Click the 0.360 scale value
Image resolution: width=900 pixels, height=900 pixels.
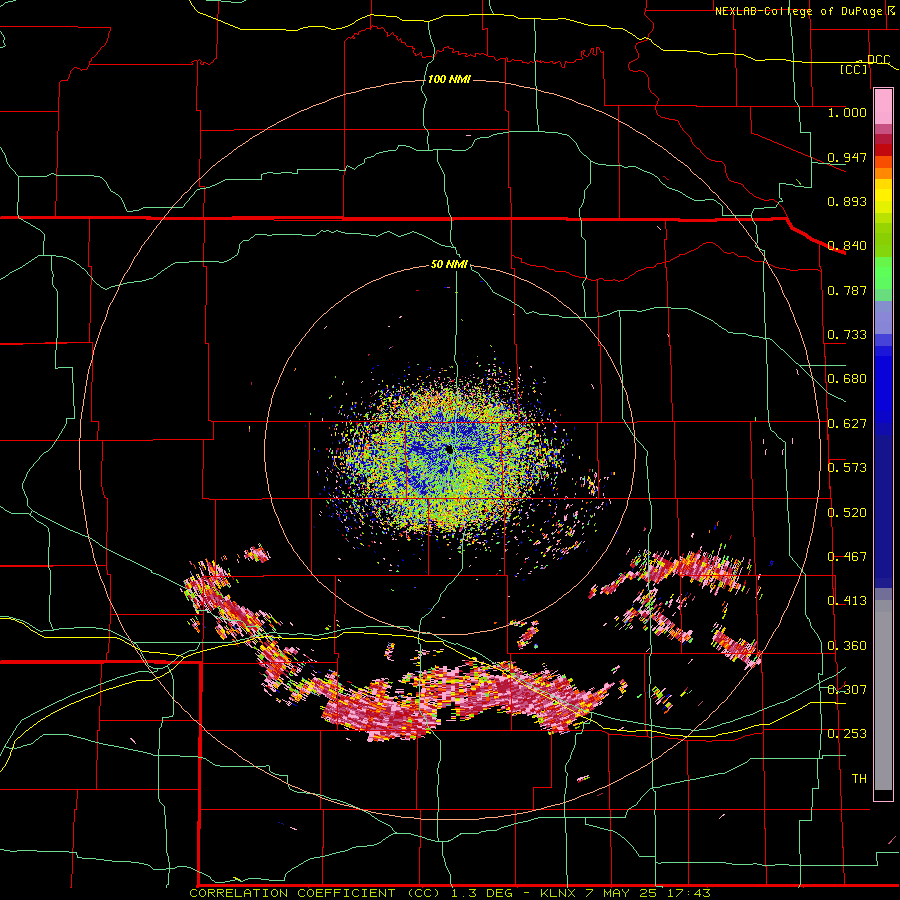tap(847, 646)
